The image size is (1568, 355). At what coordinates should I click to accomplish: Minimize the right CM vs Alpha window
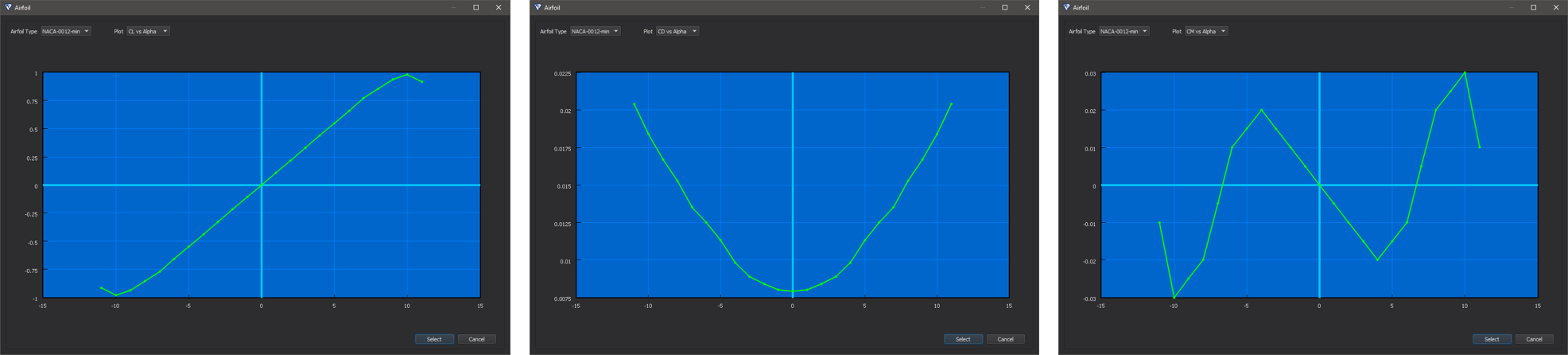[x=1512, y=7]
